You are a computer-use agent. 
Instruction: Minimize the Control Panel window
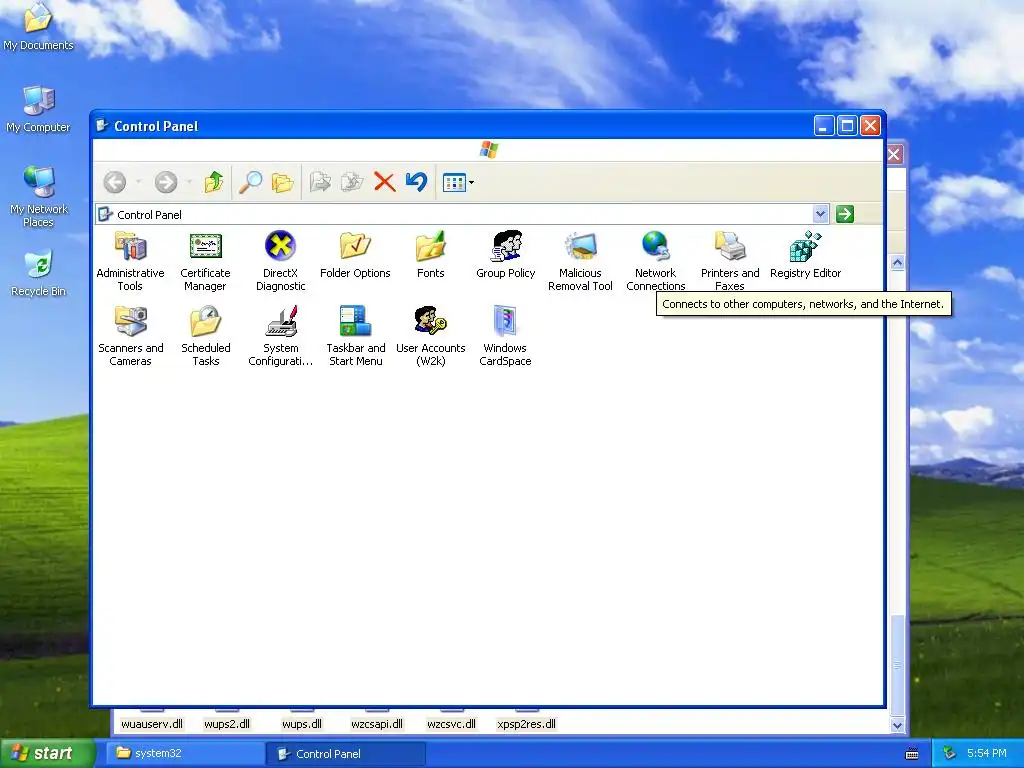pos(824,125)
